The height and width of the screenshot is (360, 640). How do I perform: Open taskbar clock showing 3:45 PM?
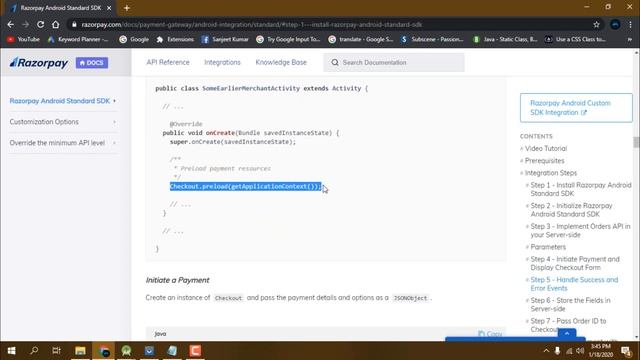click(x=601, y=351)
